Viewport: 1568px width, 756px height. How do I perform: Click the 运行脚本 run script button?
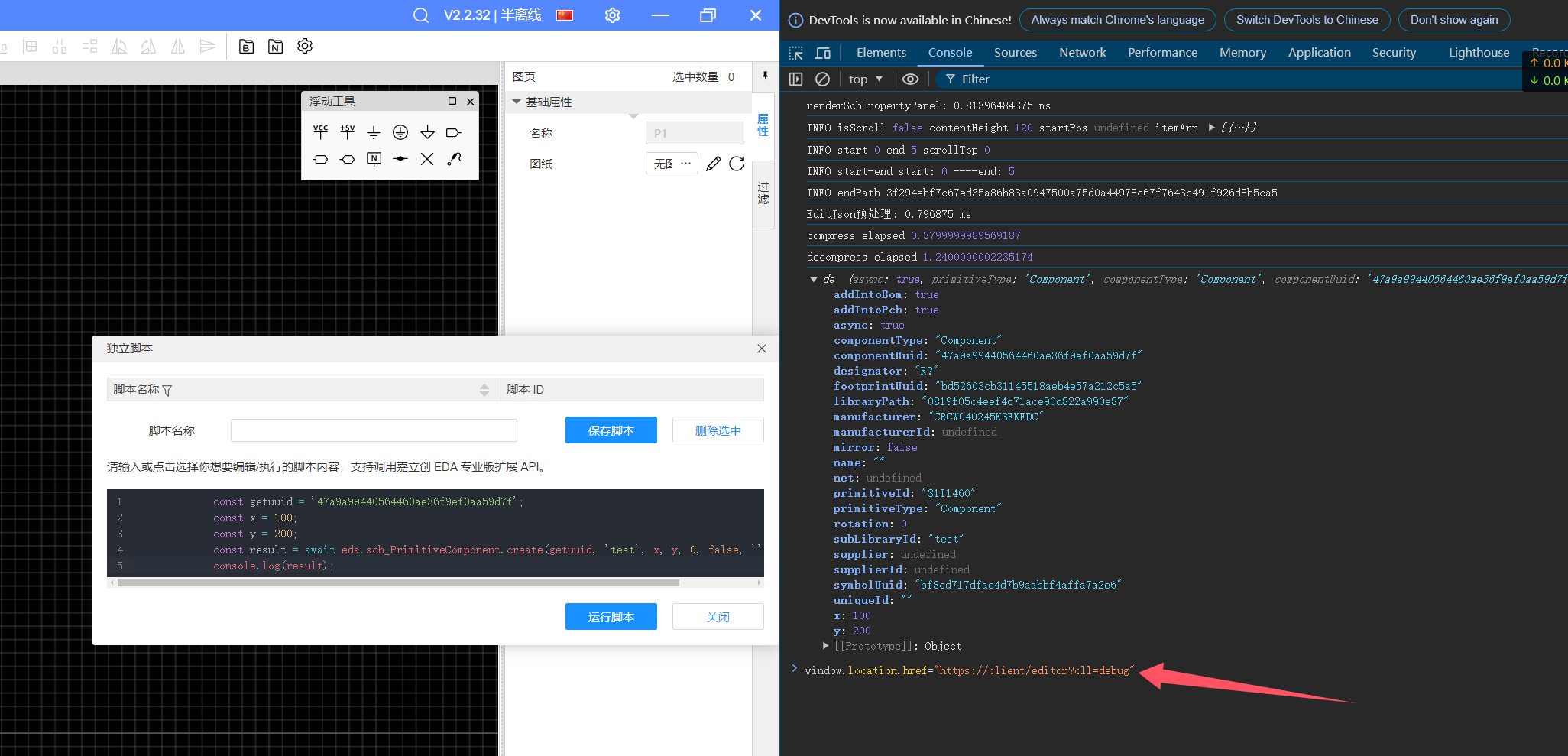pyautogui.click(x=611, y=617)
